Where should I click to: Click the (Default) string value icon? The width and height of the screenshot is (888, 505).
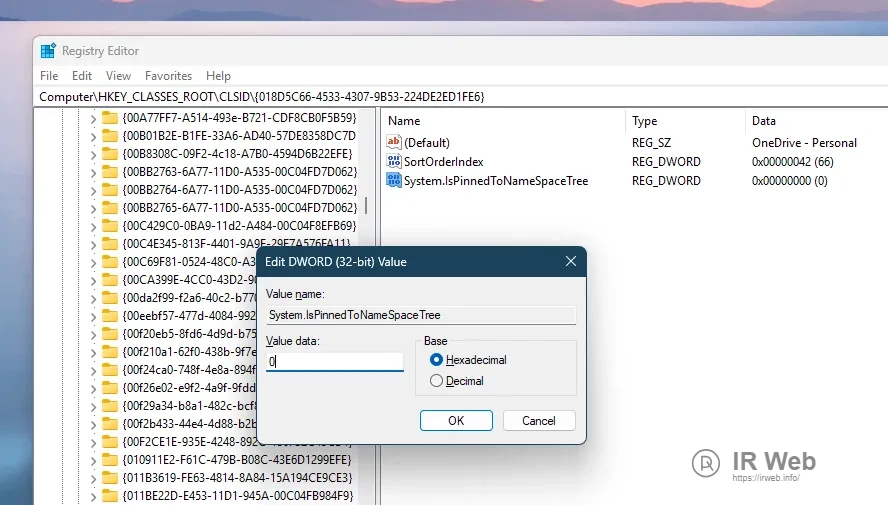point(394,143)
